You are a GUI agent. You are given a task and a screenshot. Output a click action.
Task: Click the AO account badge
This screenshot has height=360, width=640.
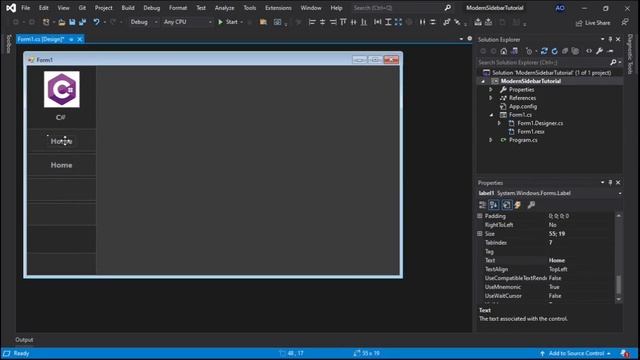[x=560, y=8]
